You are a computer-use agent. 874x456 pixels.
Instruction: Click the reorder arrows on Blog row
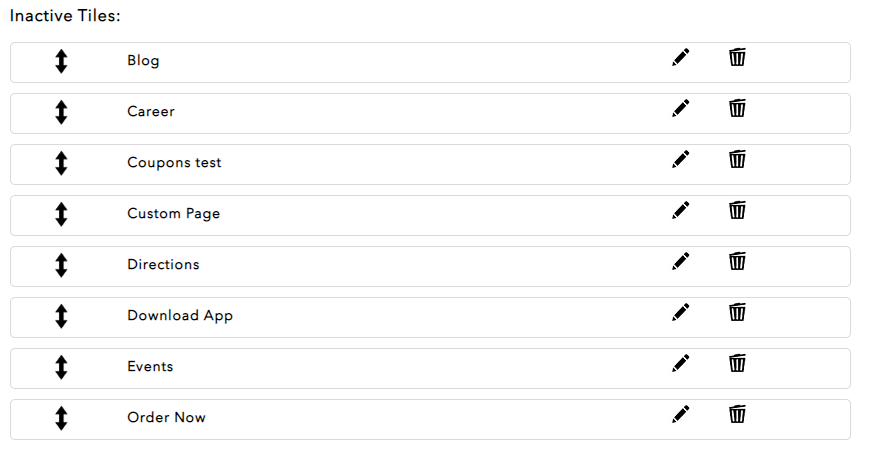(61, 62)
